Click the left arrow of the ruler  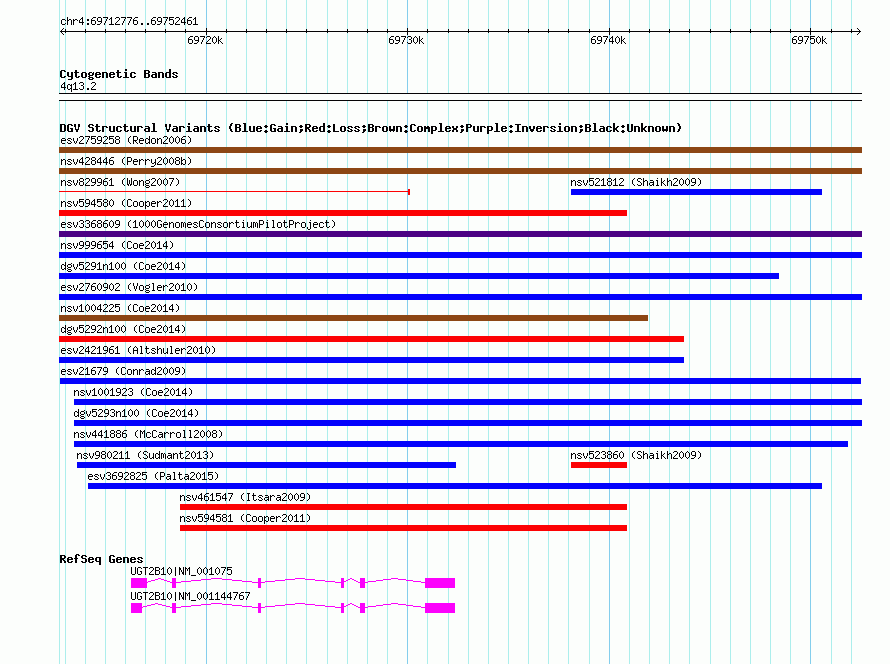click(x=63, y=31)
